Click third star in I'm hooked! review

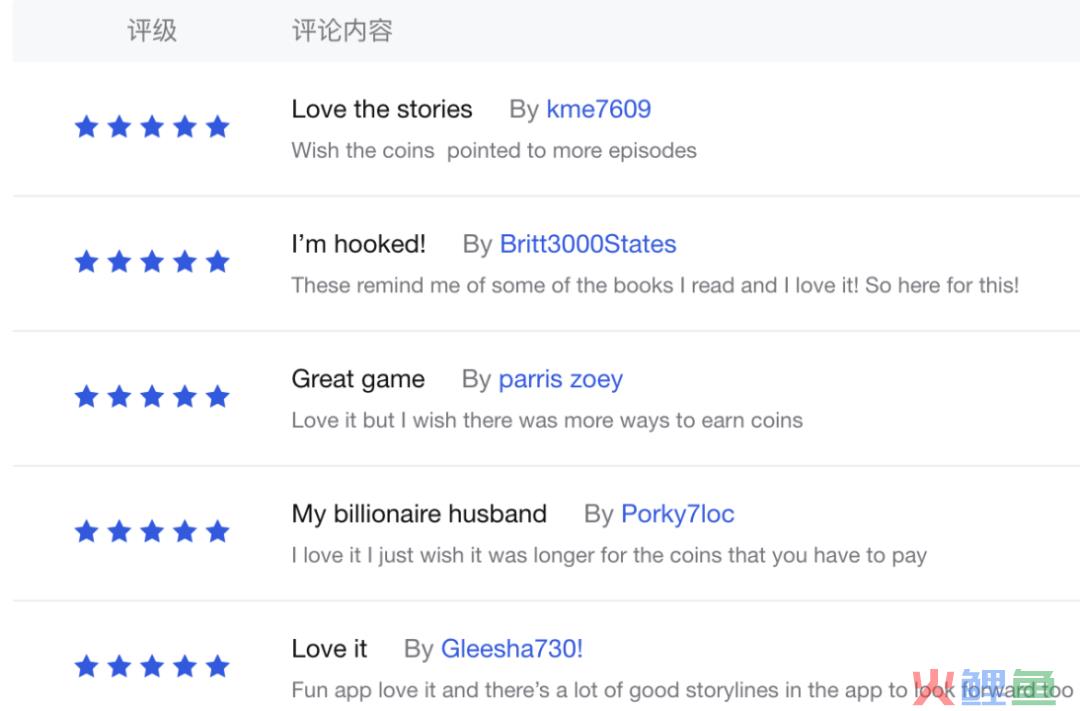[152, 262]
